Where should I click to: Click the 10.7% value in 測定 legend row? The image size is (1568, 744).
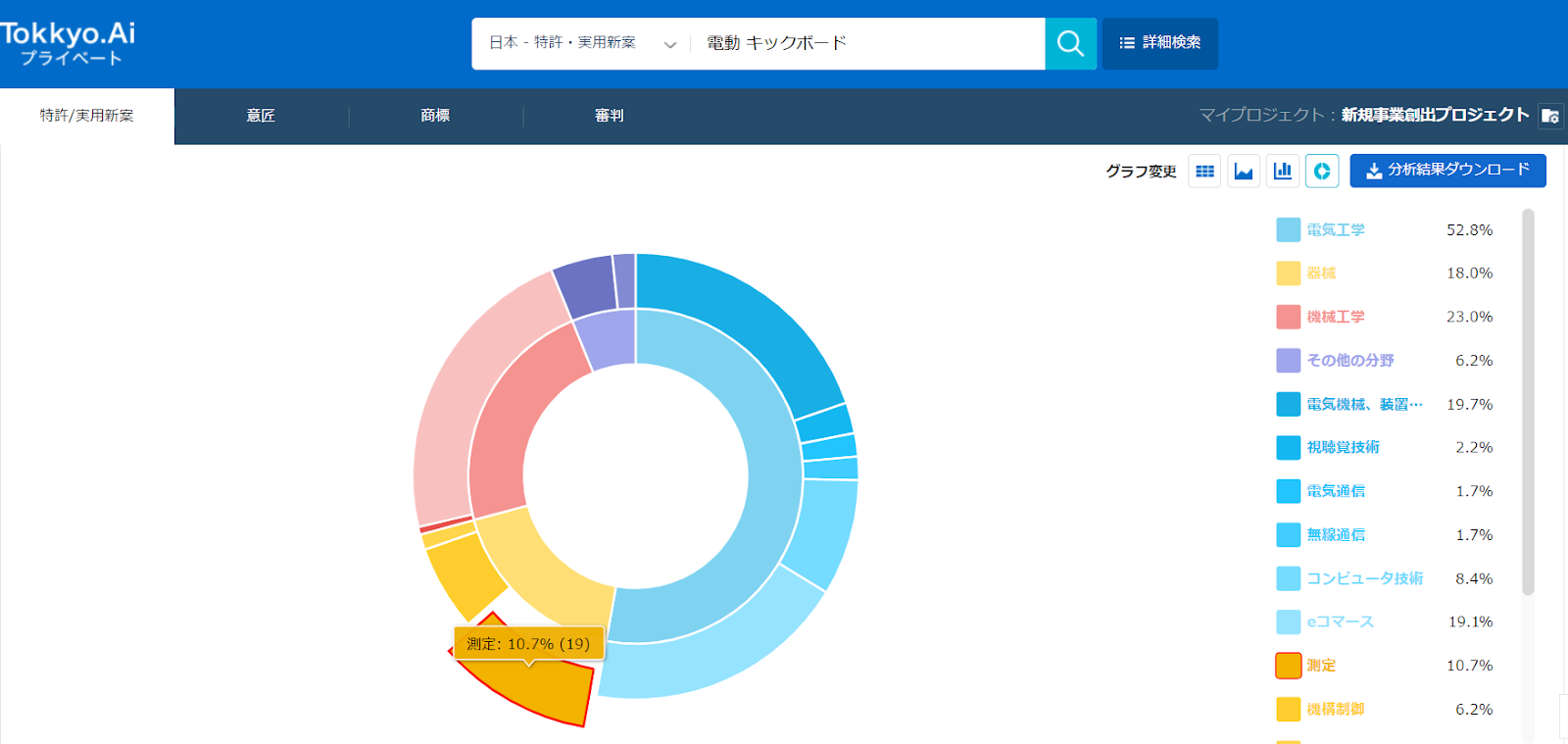click(x=1469, y=666)
